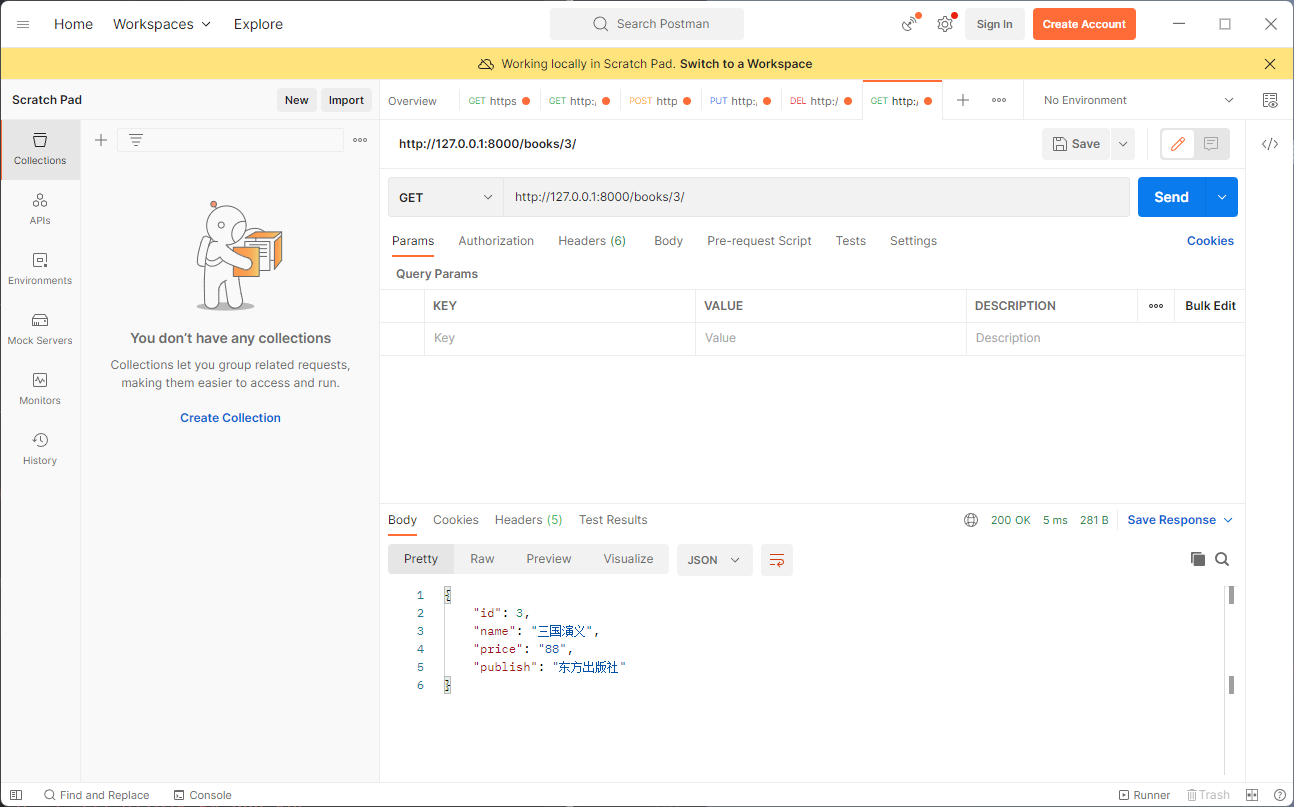Open tab overflow options menu
The width and height of the screenshot is (1294, 807).
click(x=999, y=100)
